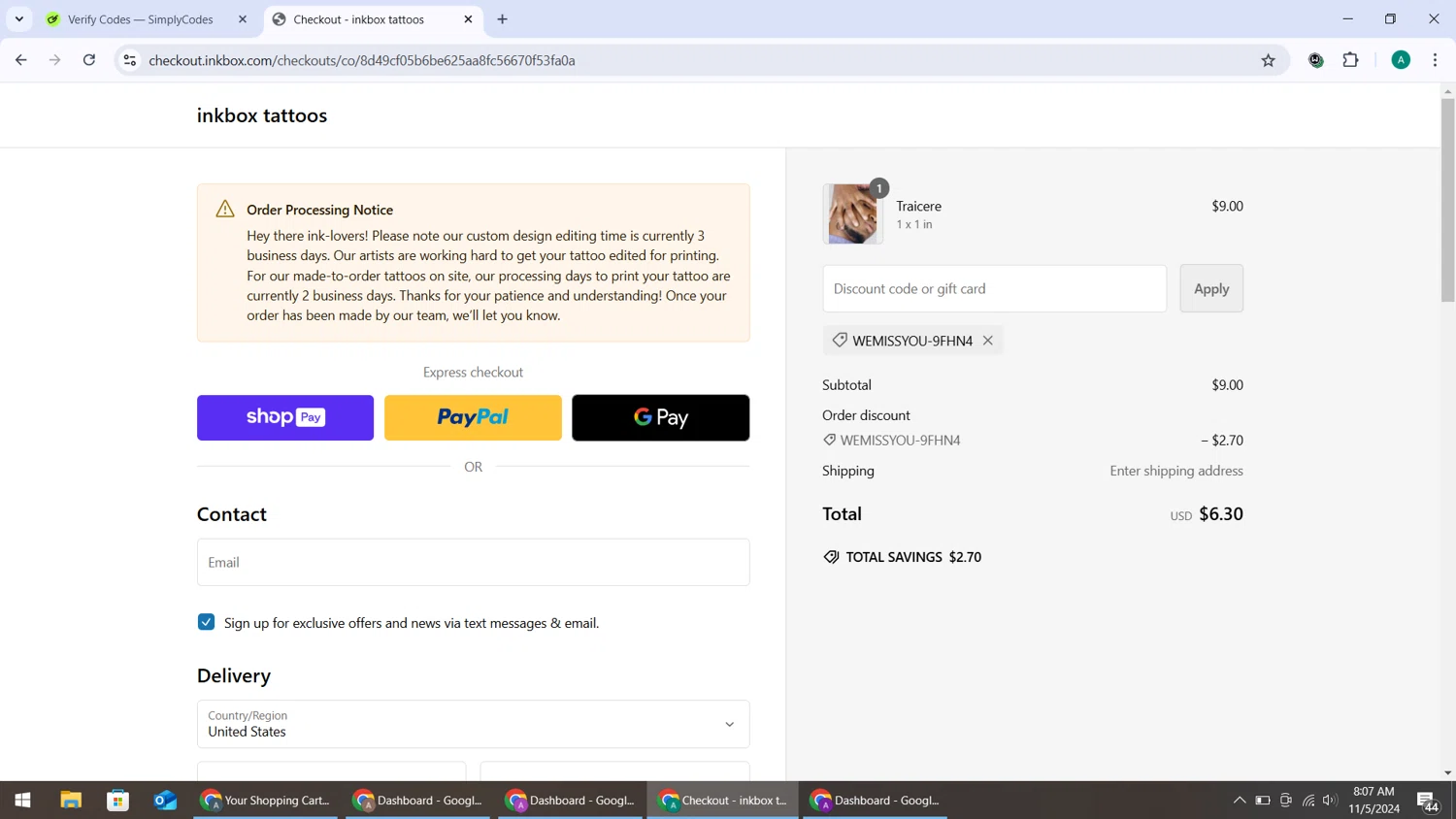Click the Traicere product name
1456x819 pixels.
pos(918,206)
